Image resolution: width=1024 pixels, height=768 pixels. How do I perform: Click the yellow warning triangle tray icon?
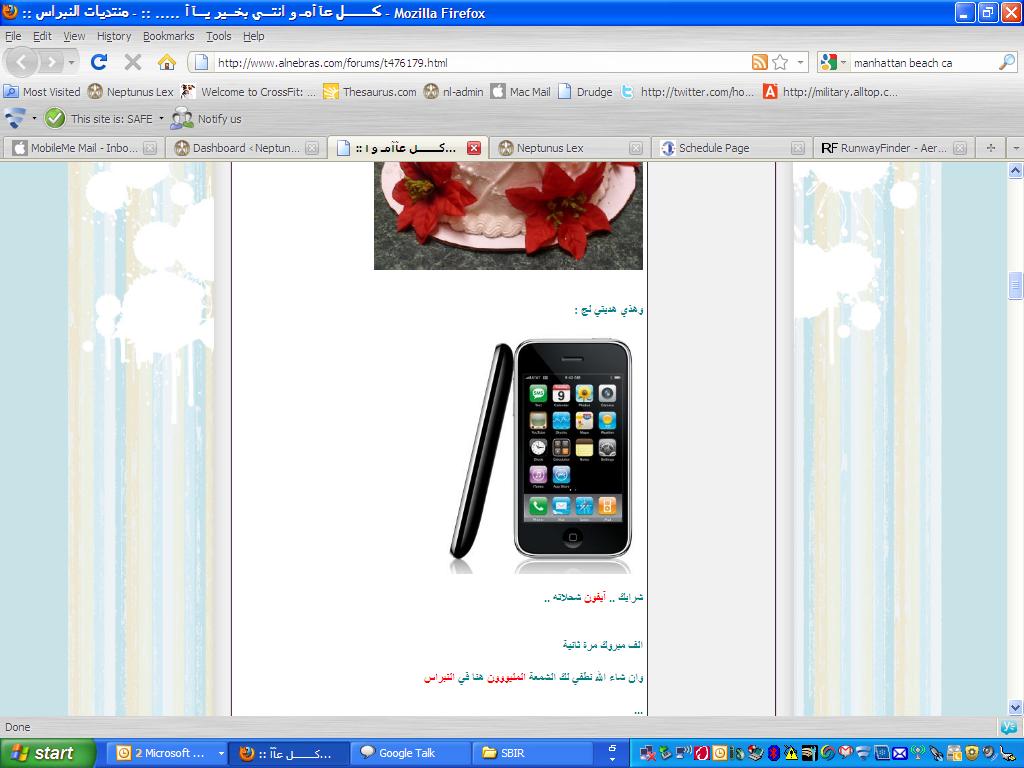pyautogui.click(x=792, y=753)
